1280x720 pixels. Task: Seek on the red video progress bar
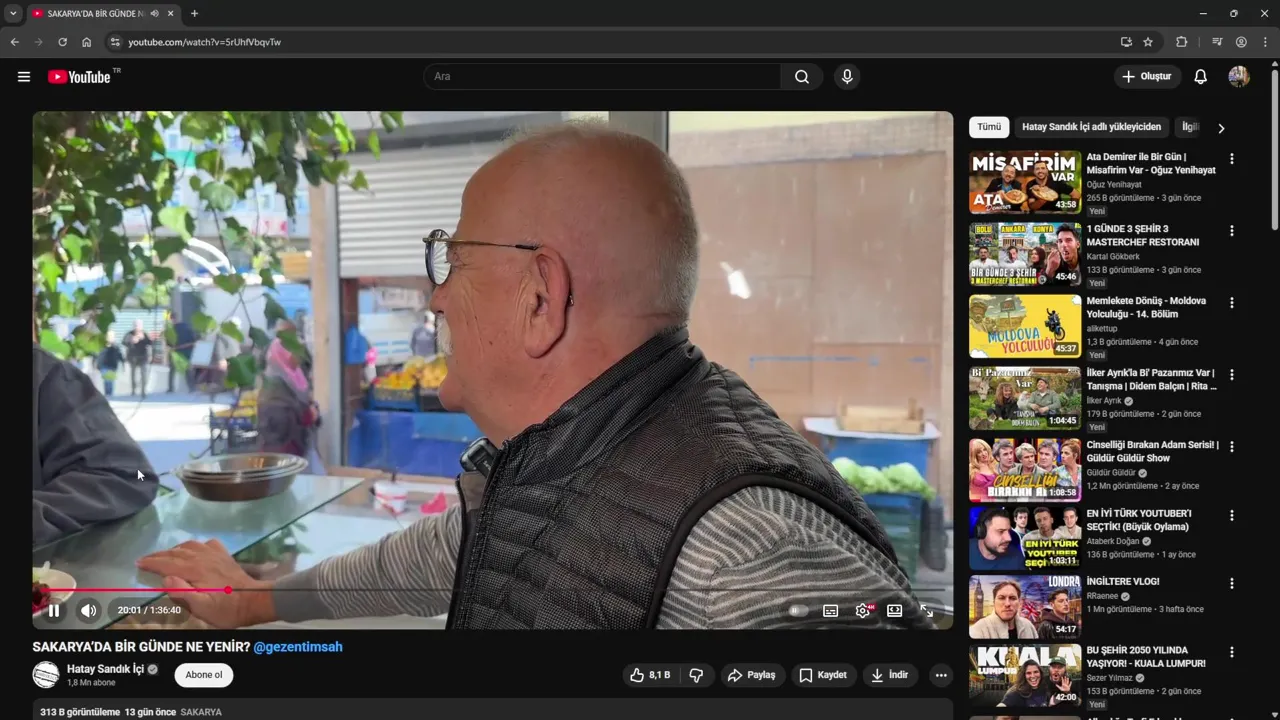pyautogui.click(x=492, y=590)
